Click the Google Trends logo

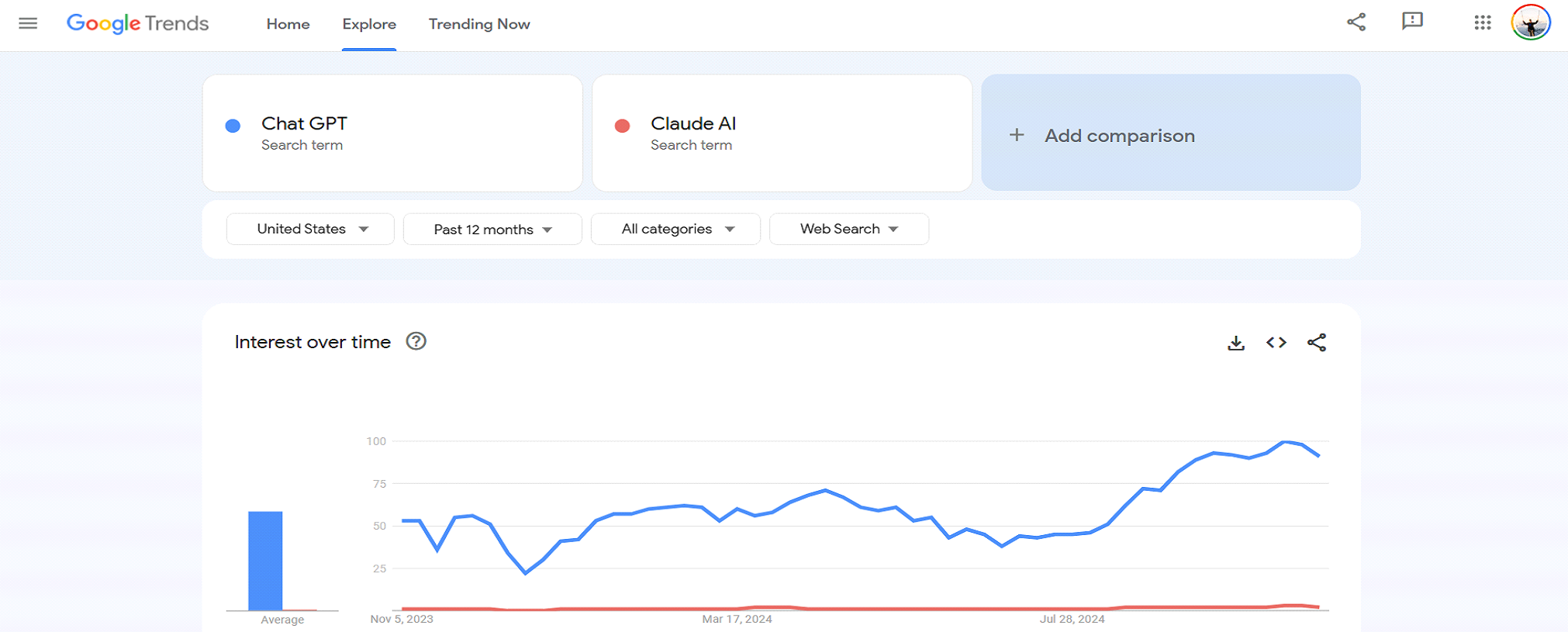pyautogui.click(x=138, y=24)
